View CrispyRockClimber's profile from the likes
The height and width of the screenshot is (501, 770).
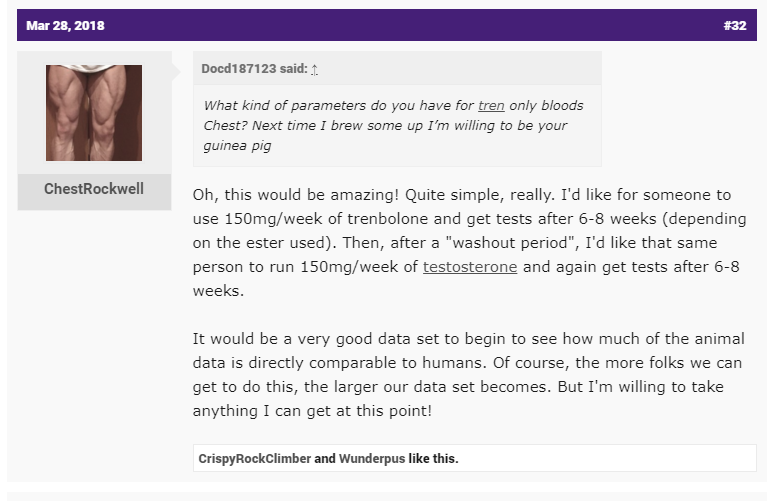pos(255,459)
